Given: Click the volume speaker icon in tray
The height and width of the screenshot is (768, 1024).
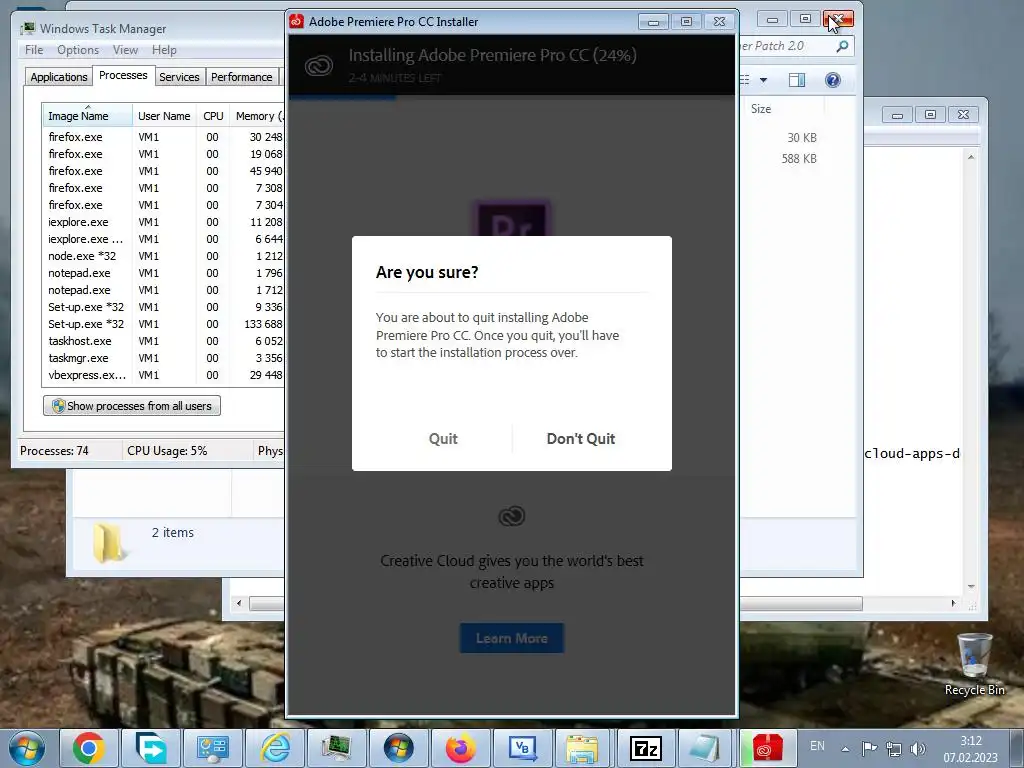Looking at the screenshot, I should tap(918, 749).
